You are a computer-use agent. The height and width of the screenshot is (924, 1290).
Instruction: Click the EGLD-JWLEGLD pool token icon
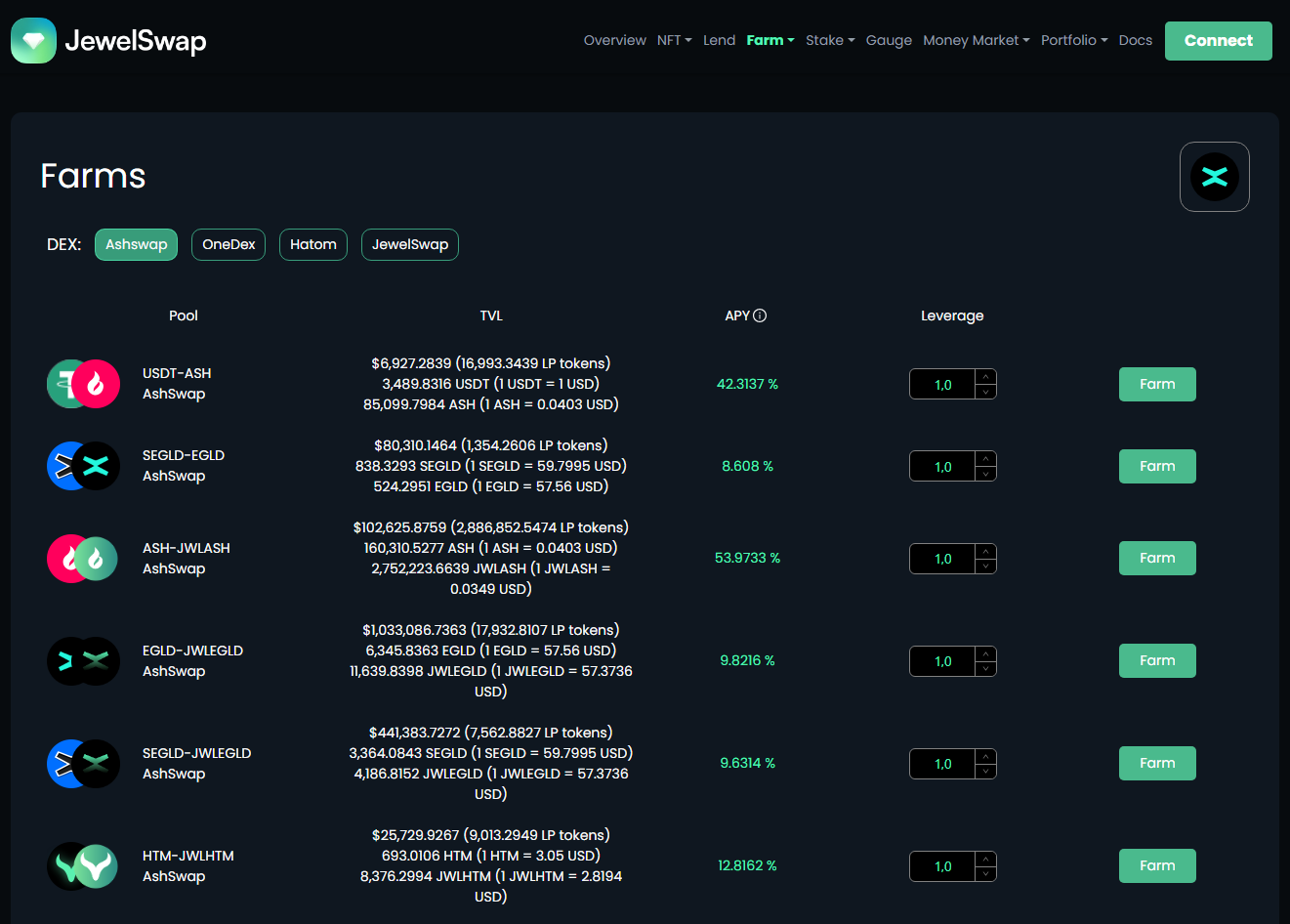[83, 661]
